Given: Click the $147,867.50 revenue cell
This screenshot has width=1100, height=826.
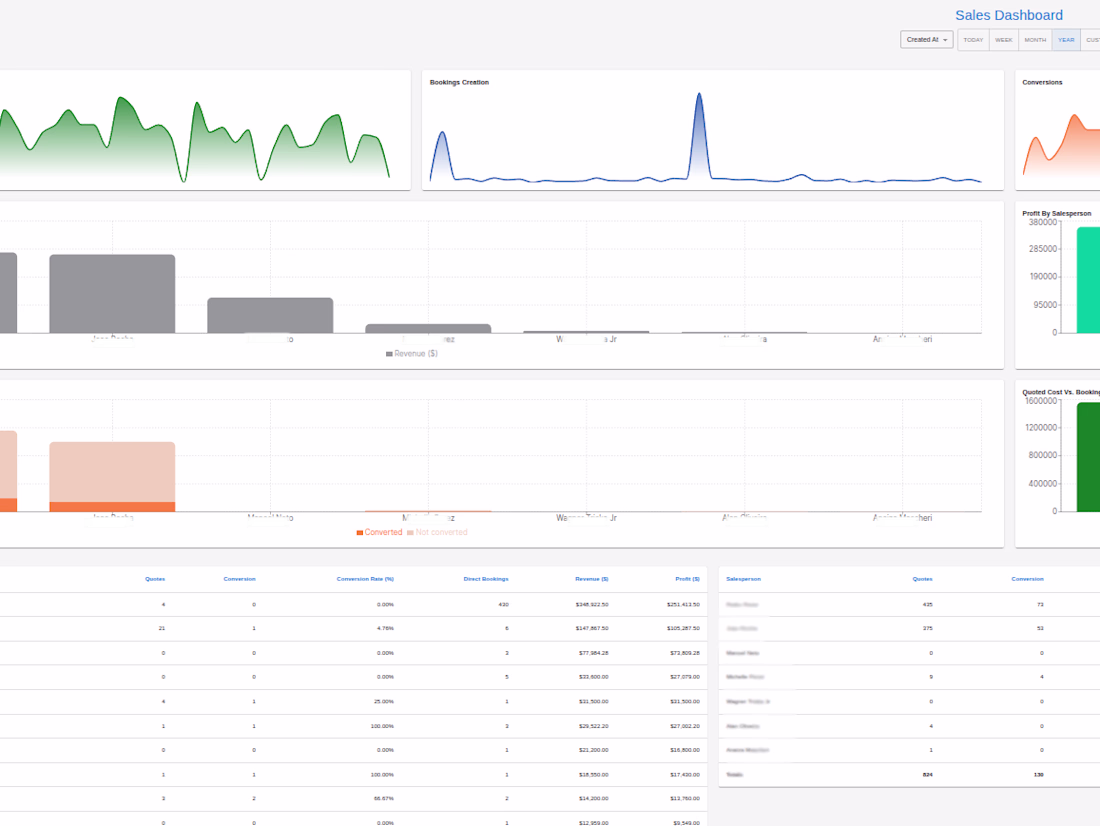Looking at the screenshot, I should [592, 628].
